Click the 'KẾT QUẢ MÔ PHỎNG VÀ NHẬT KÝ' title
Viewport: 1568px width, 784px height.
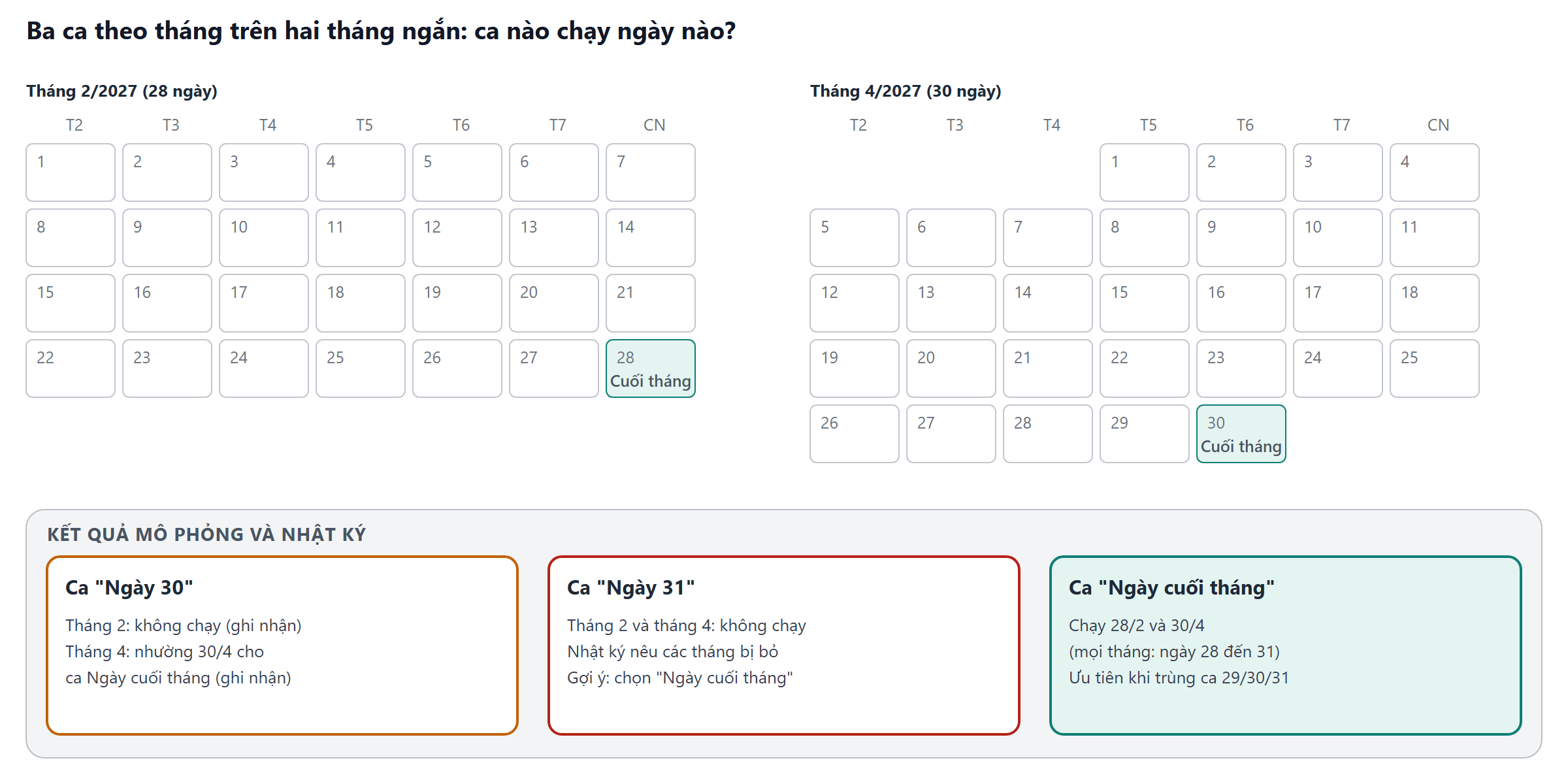pyautogui.click(x=206, y=534)
